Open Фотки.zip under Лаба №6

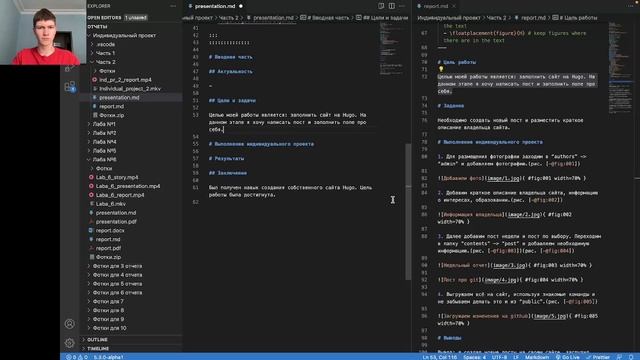coord(108,257)
